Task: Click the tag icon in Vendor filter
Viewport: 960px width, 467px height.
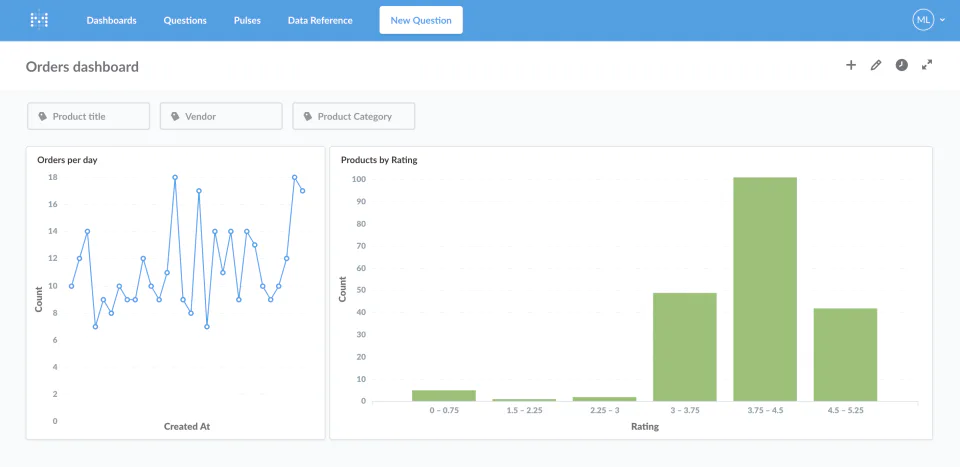Action: (x=175, y=117)
